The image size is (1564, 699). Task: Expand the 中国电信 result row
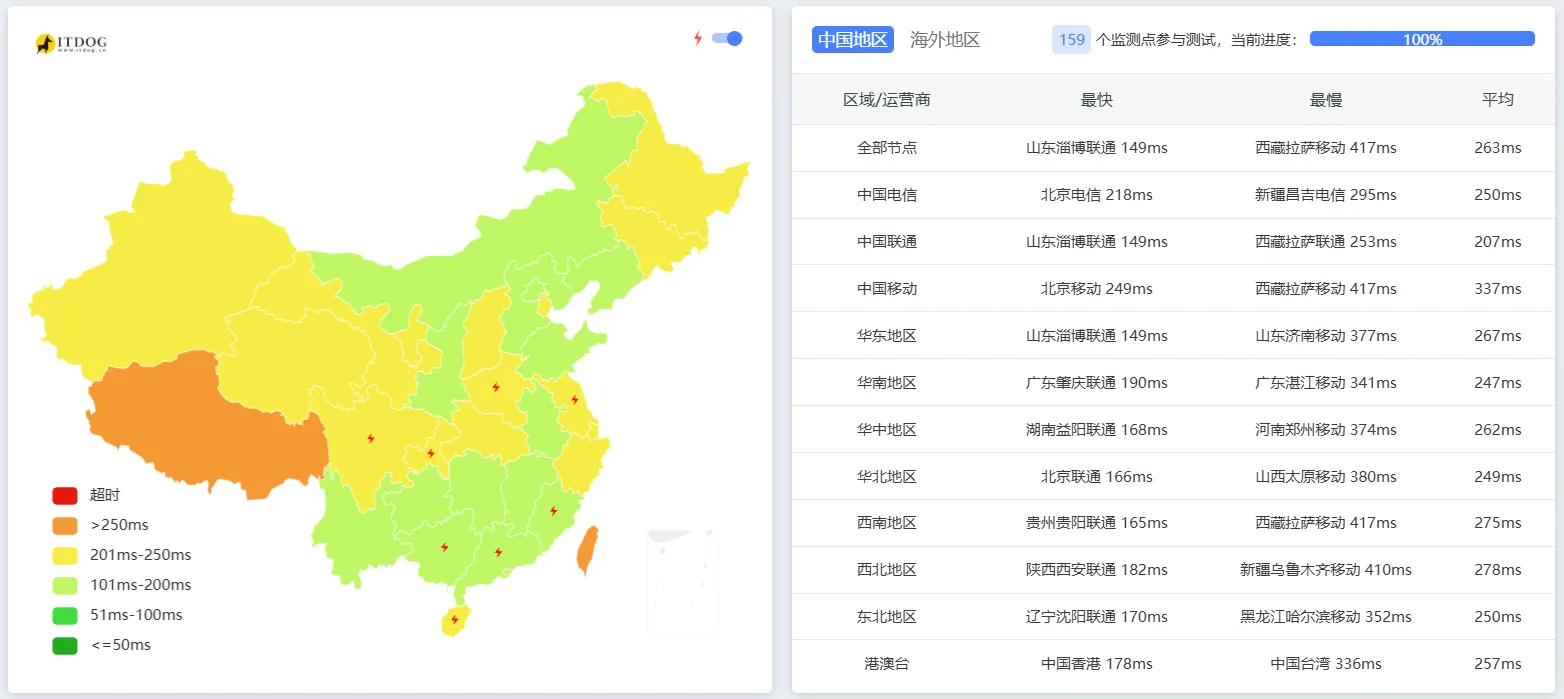888,194
